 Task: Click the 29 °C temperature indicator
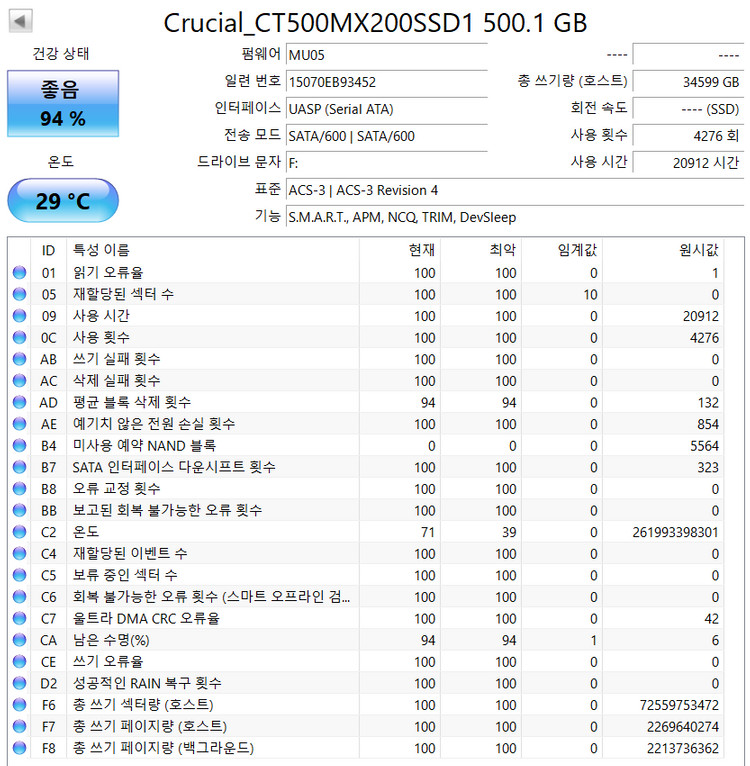[63, 201]
